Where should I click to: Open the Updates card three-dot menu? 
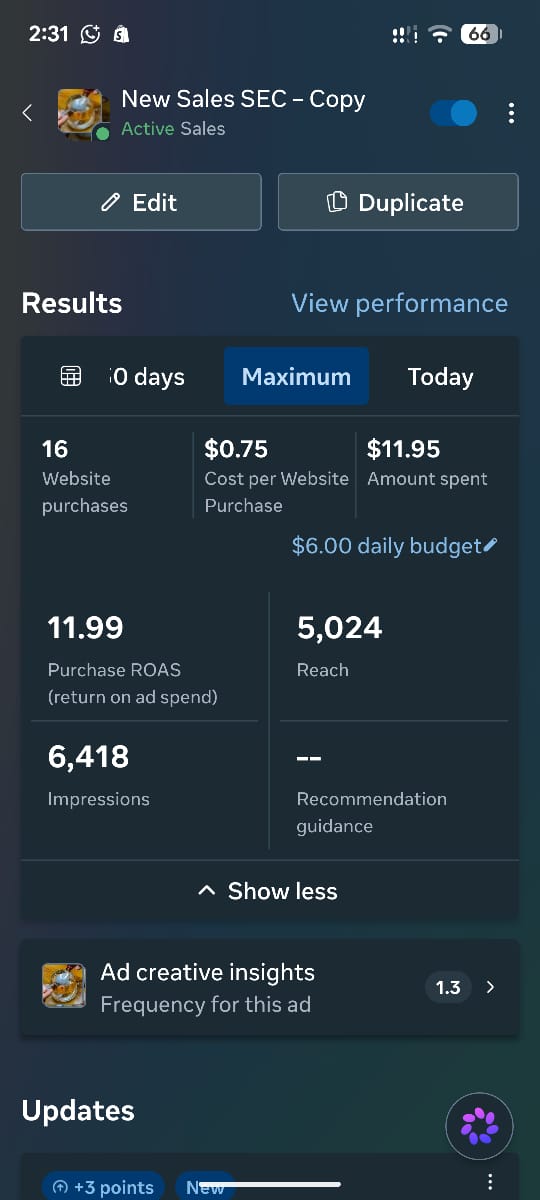(489, 1183)
